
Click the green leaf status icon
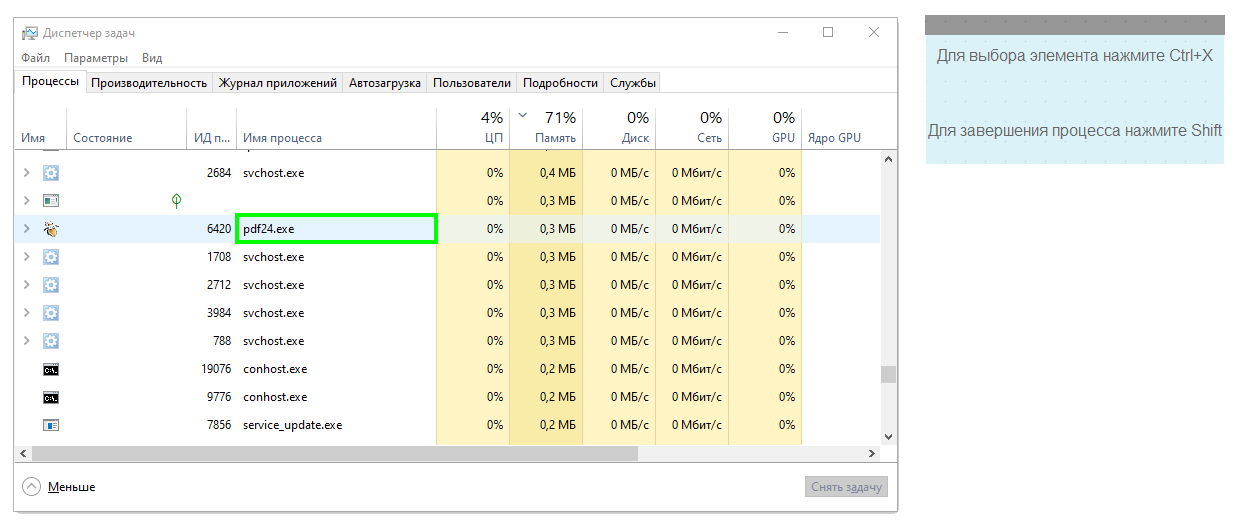[x=176, y=201]
